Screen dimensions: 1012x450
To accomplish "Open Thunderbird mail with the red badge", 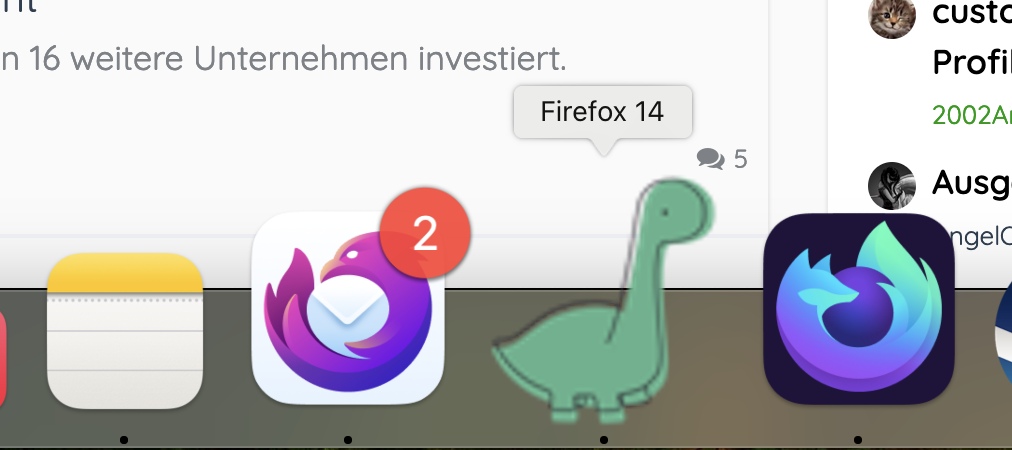I will (349, 309).
